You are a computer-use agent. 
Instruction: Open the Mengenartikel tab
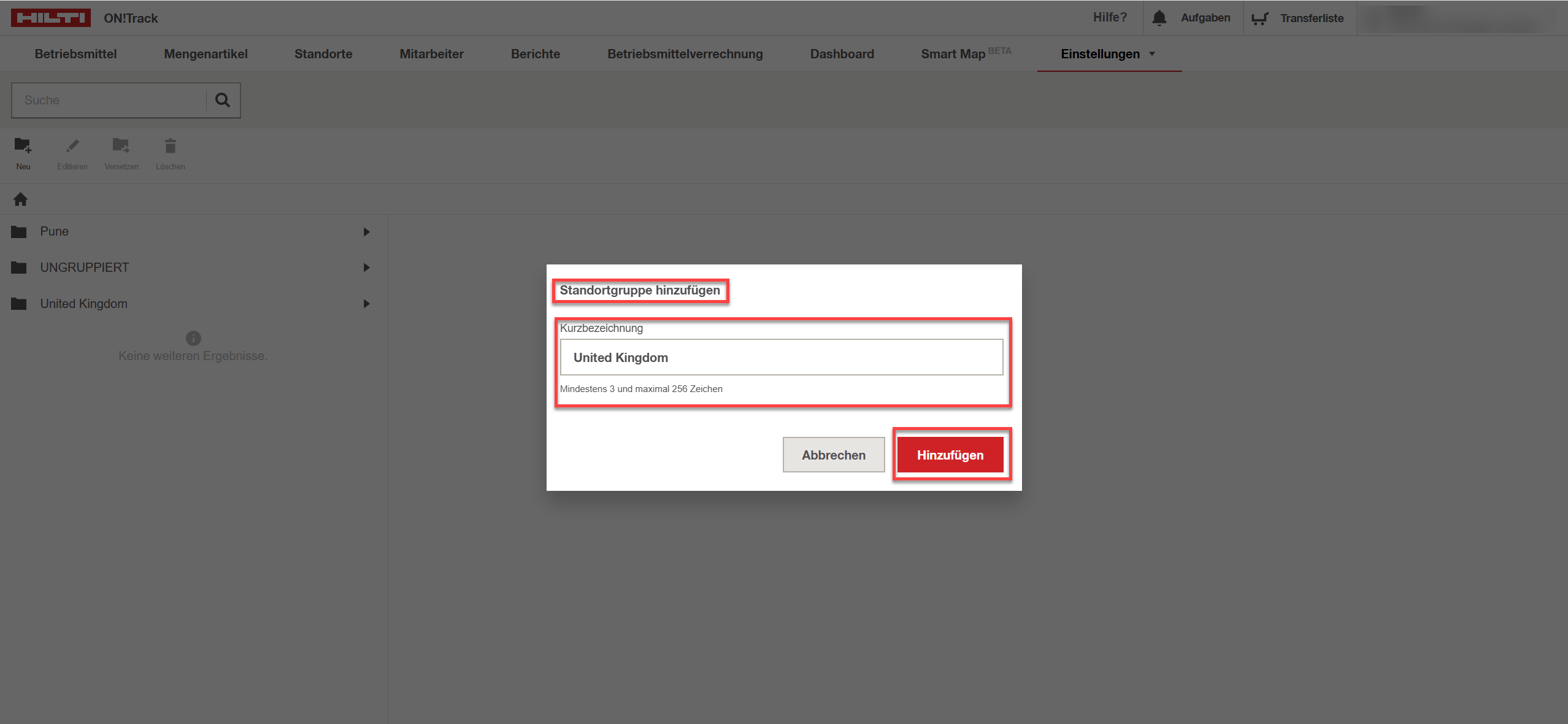tap(206, 54)
